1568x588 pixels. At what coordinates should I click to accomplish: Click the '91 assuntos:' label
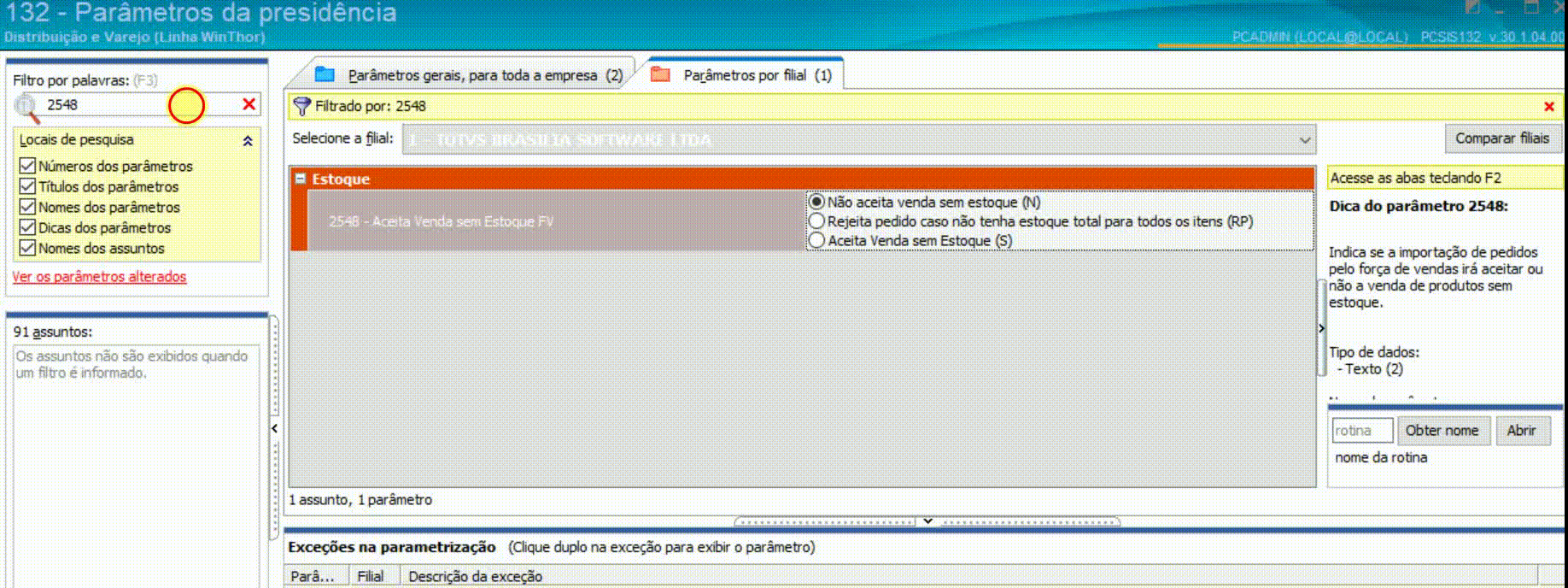click(x=53, y=332)
